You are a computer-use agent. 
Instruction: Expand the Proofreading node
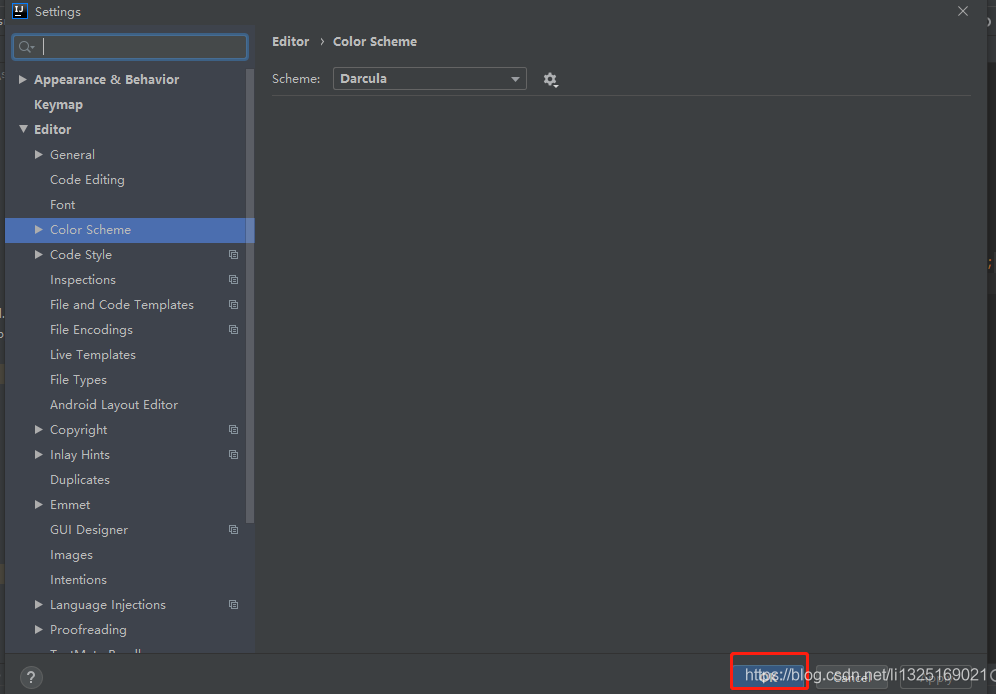click(x=39, y=629)
